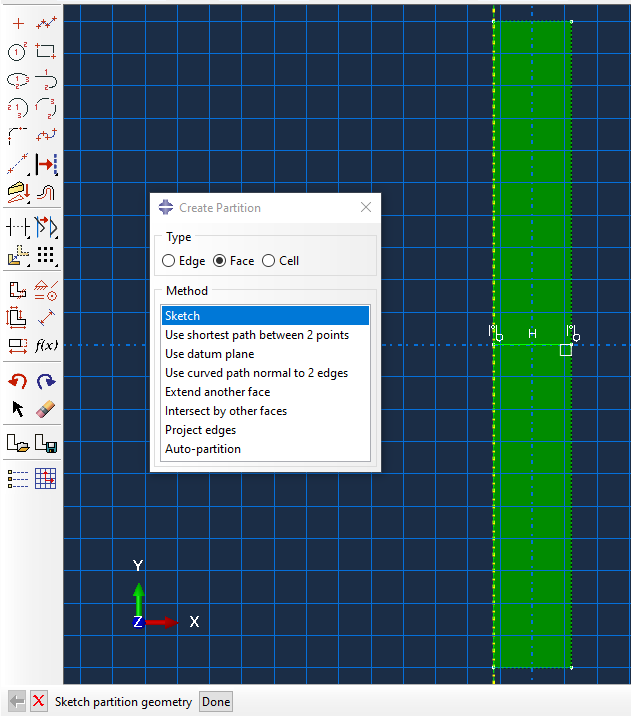
Task: Cancel the procedure with red X button
Action: click(38, 702)
